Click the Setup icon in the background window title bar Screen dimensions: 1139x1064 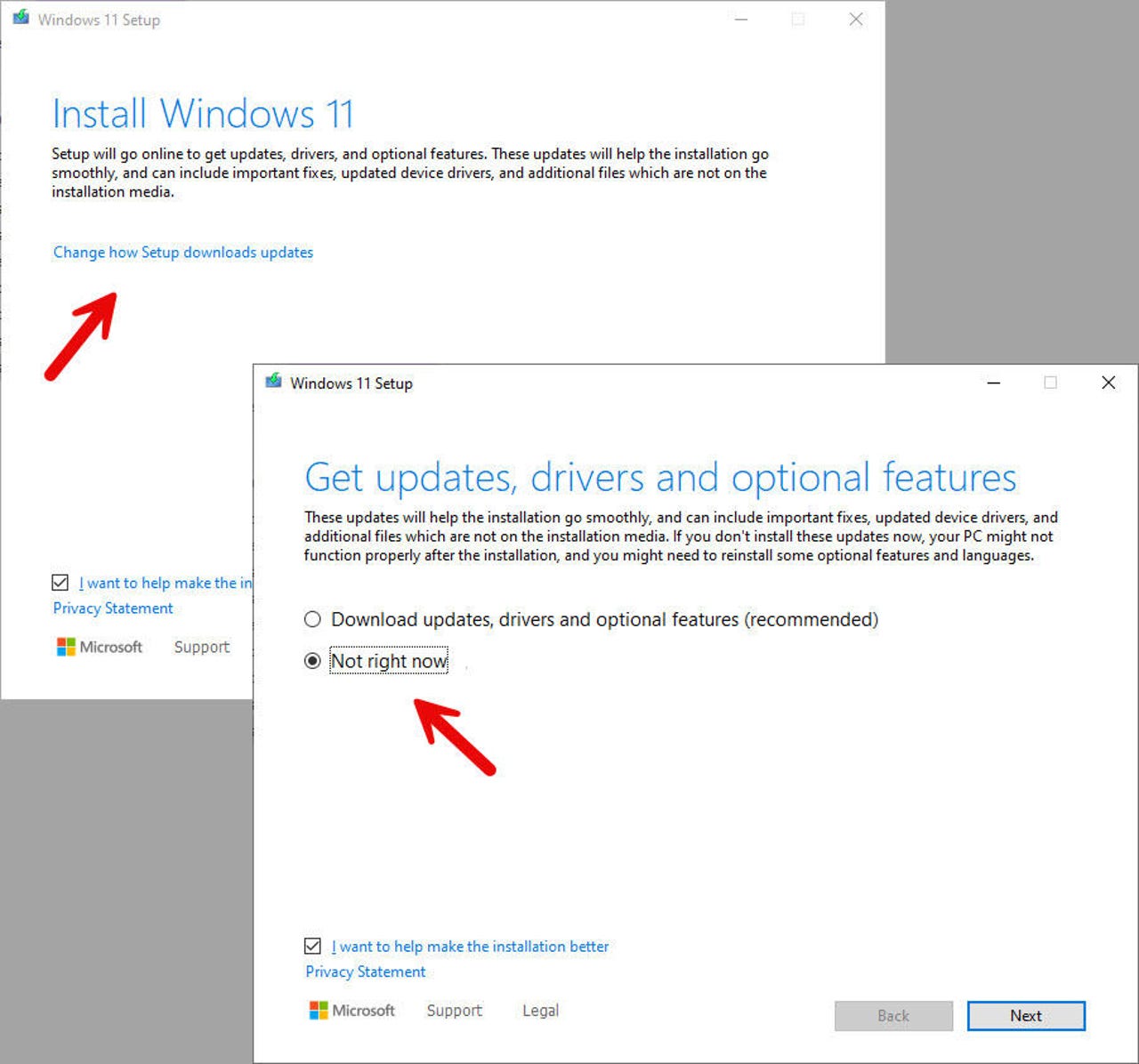tap(21, 19)
